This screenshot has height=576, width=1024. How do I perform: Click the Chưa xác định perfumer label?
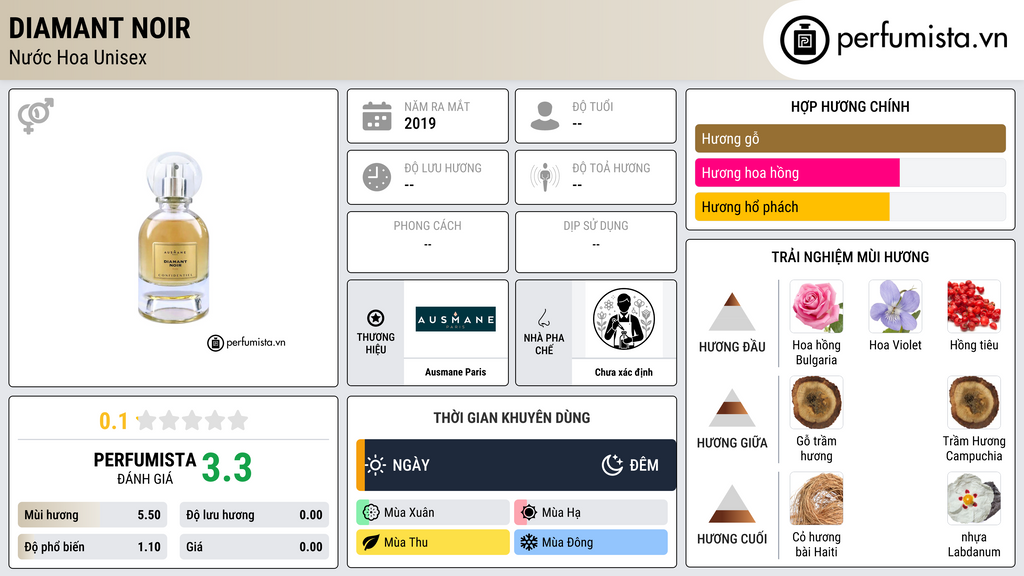[624, 372]
